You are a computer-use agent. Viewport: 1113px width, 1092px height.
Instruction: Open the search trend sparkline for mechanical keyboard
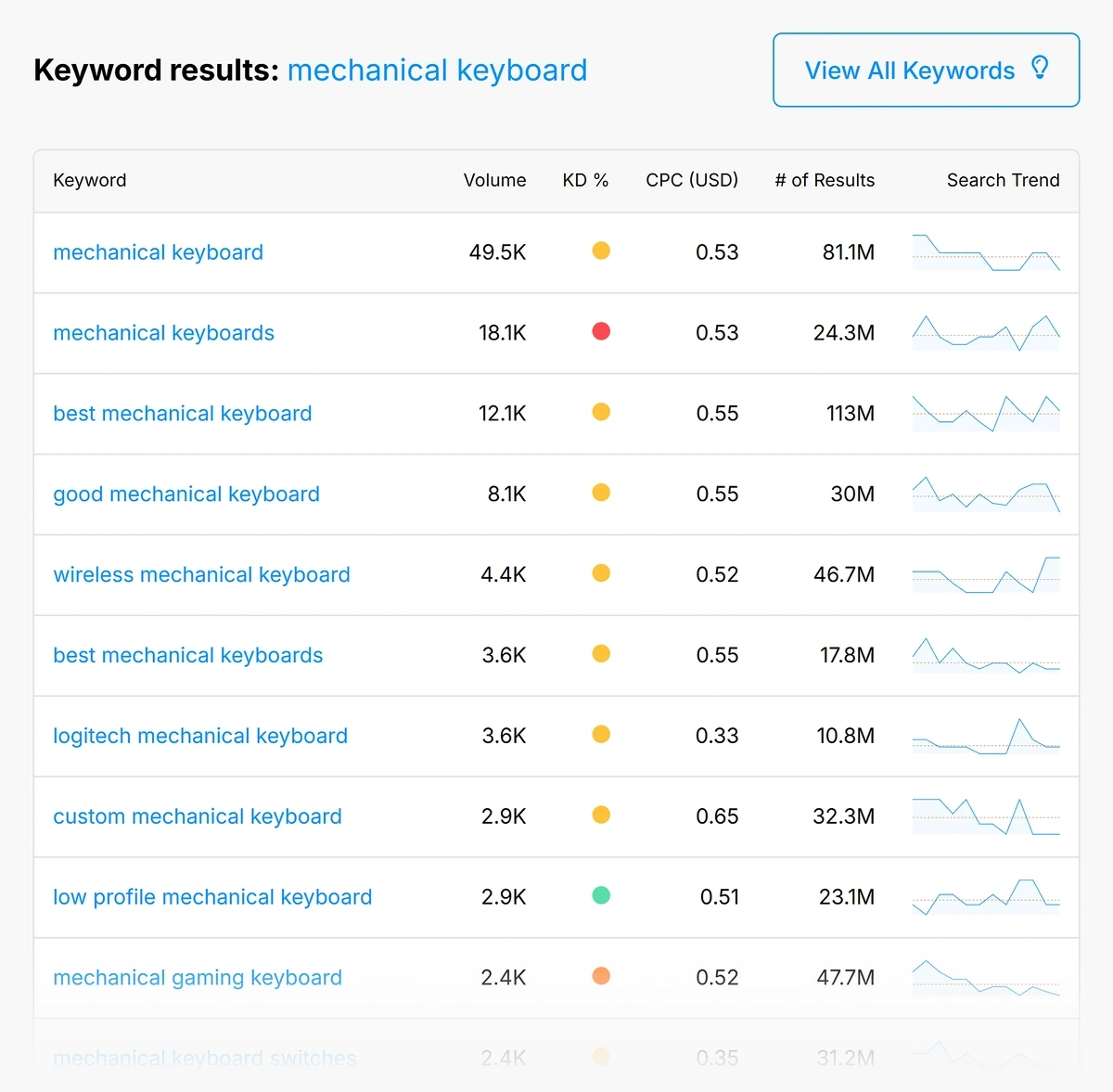[986, 251]
